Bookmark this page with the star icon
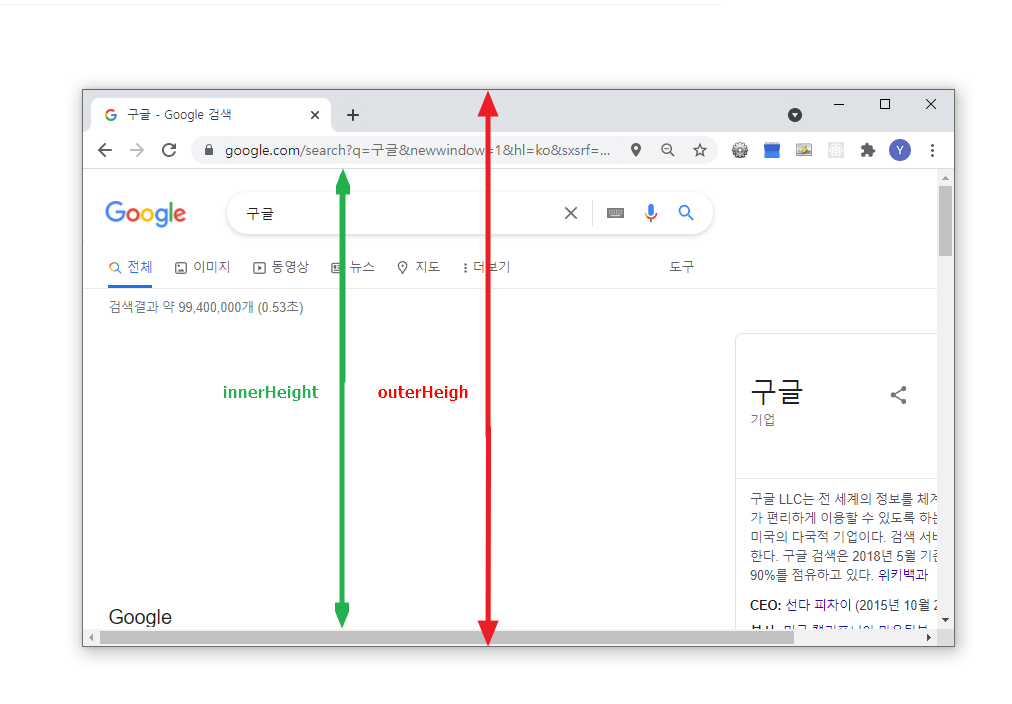This screenshot has width=1012, height=704. pos(700,150)
